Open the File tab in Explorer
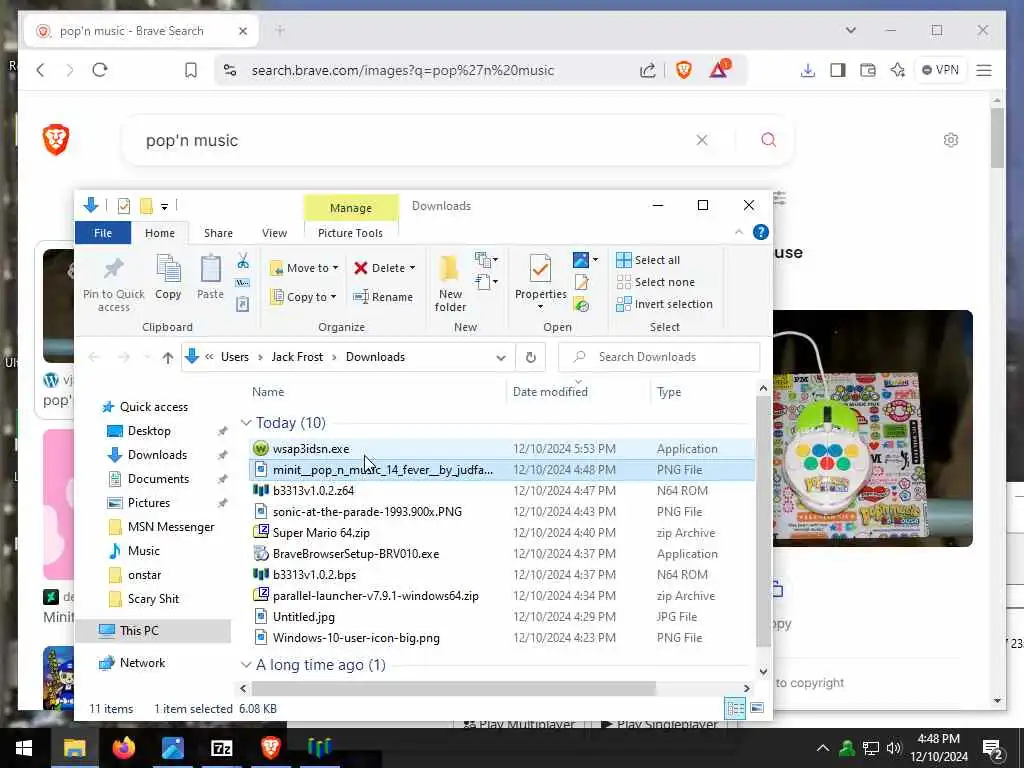The height and width of the screenshot is (768, 1024). click(x=103, y=233)
